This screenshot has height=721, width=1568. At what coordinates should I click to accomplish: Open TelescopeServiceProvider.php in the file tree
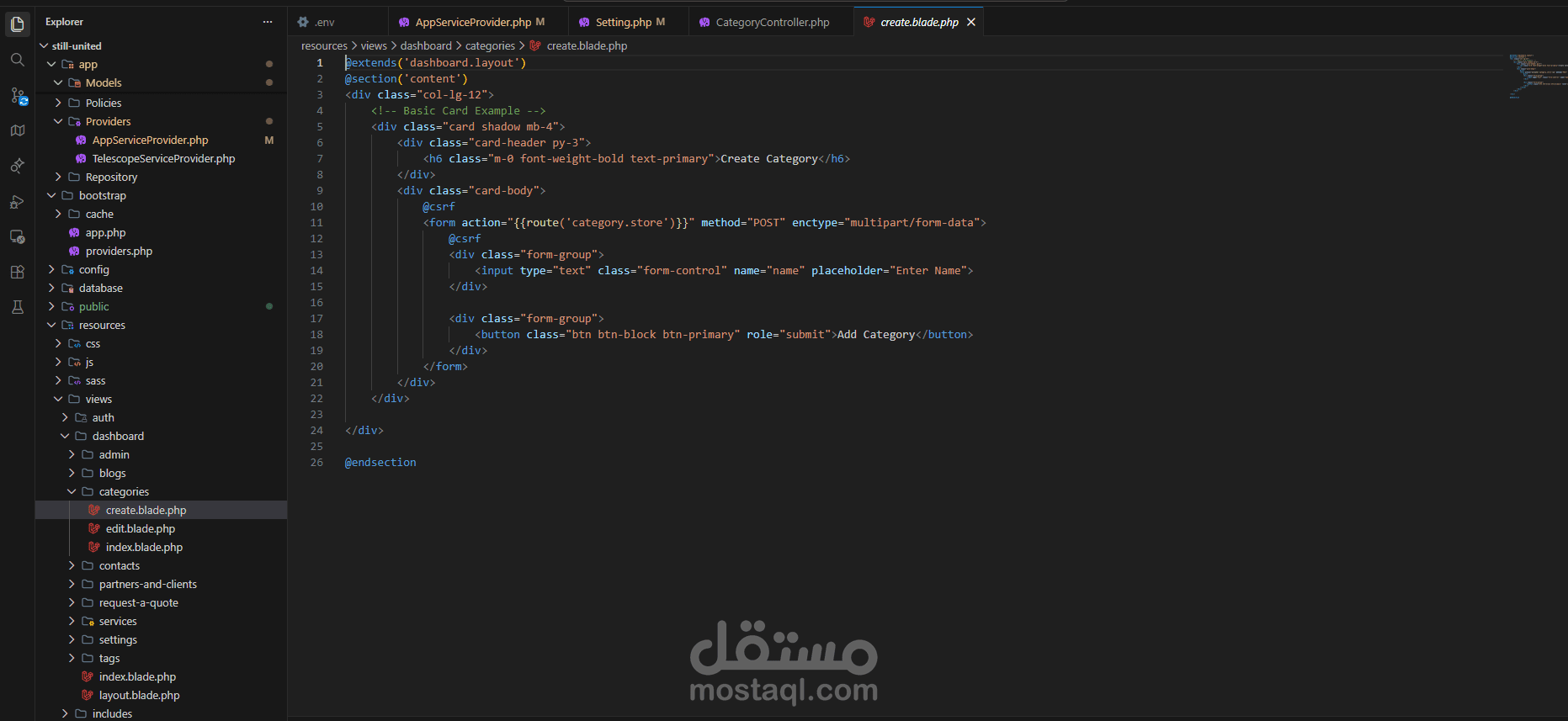pyautogui.click(x=162, y=158)
